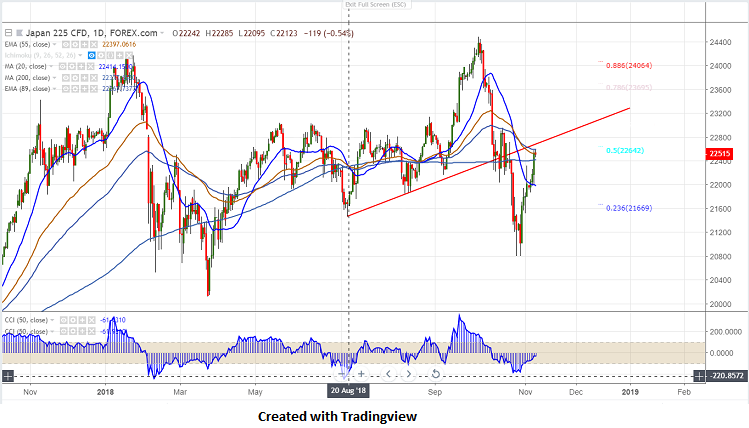
Task: Click the plus icon in the Ichimoku row
Action: tap(120, 55)
